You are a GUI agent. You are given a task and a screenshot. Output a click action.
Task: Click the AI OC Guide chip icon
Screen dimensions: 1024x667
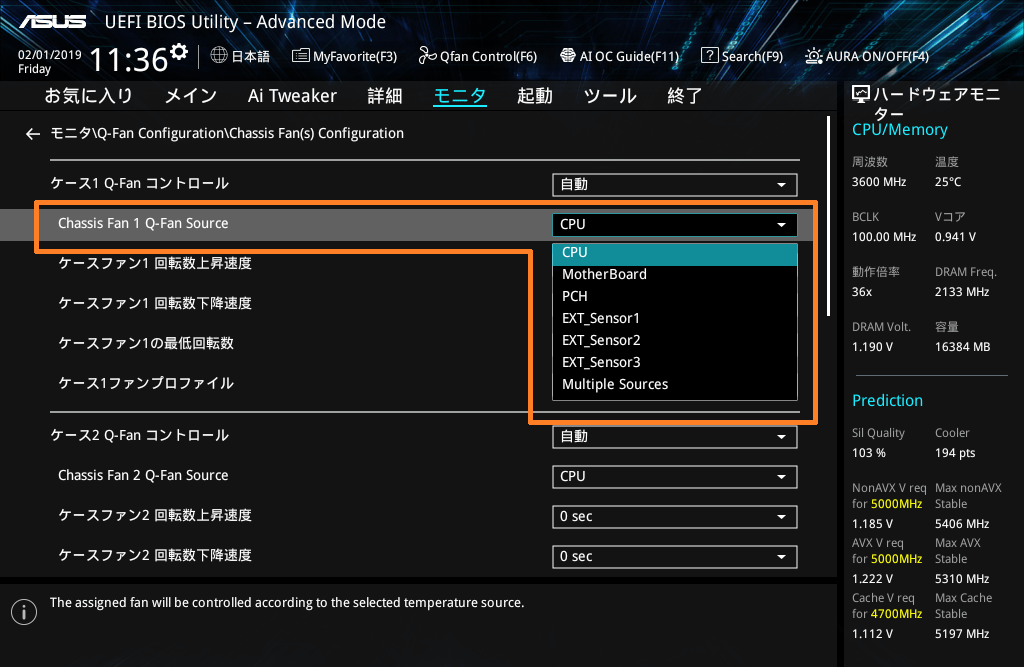coord(568,56)
